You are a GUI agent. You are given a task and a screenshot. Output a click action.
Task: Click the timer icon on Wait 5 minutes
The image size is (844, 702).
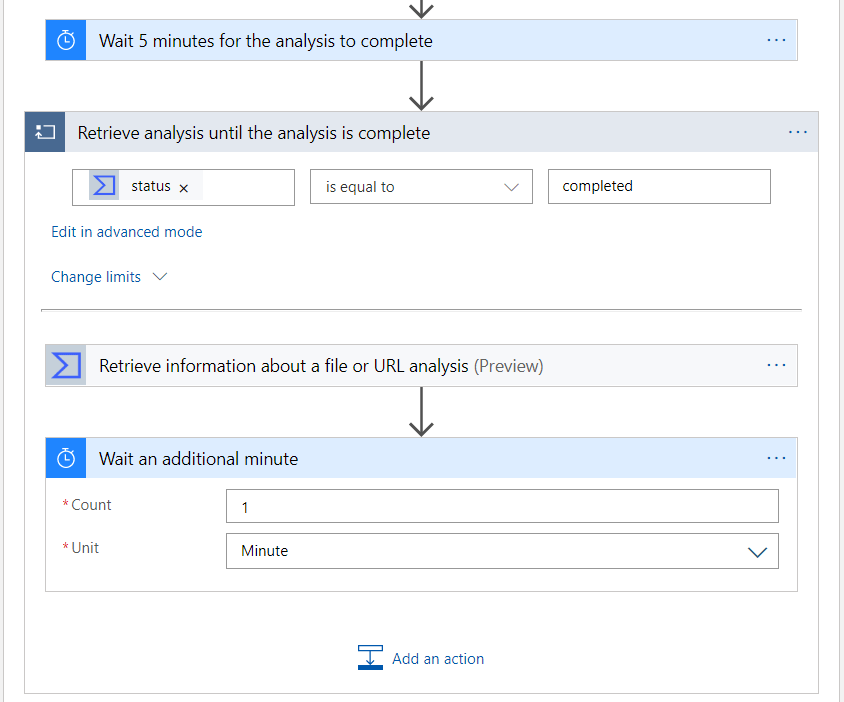(x=64, y=40)
